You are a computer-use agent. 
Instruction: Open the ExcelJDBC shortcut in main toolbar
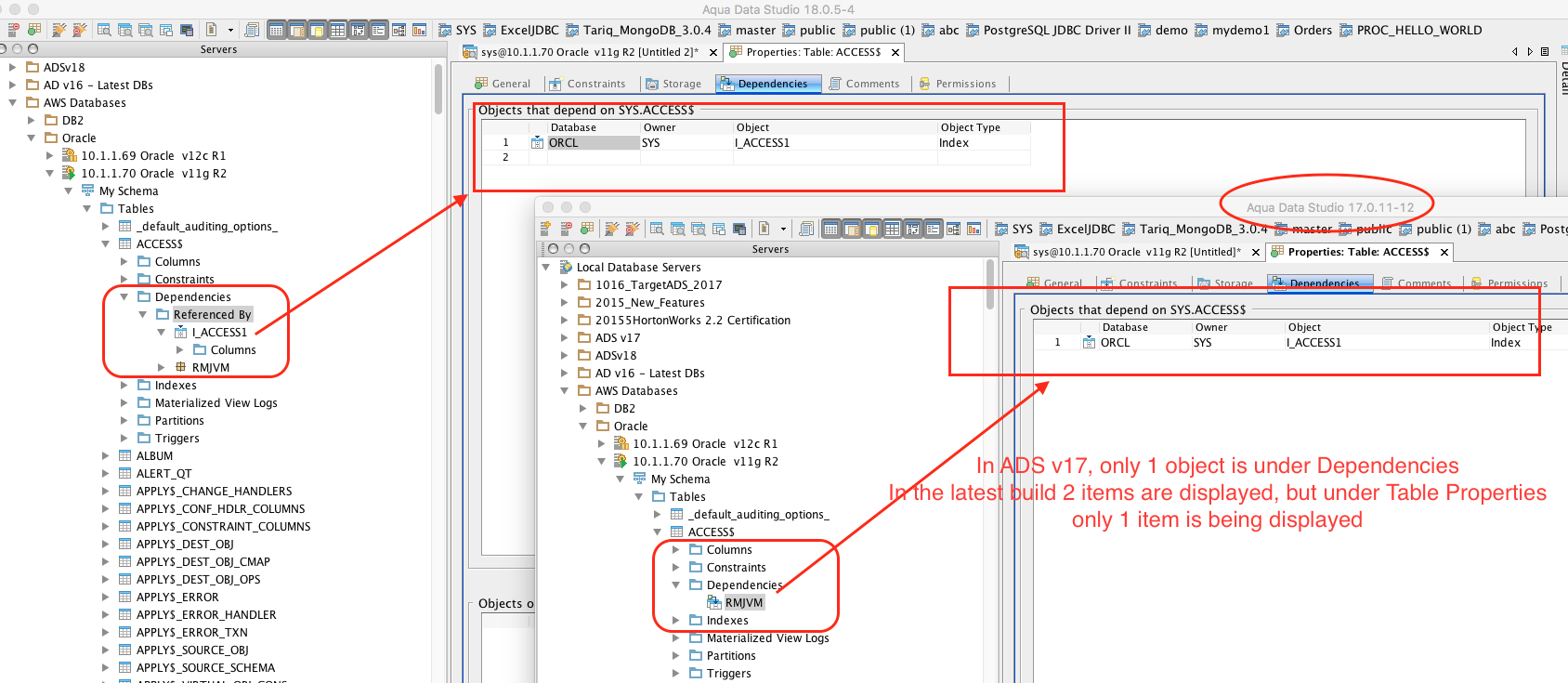521,31
